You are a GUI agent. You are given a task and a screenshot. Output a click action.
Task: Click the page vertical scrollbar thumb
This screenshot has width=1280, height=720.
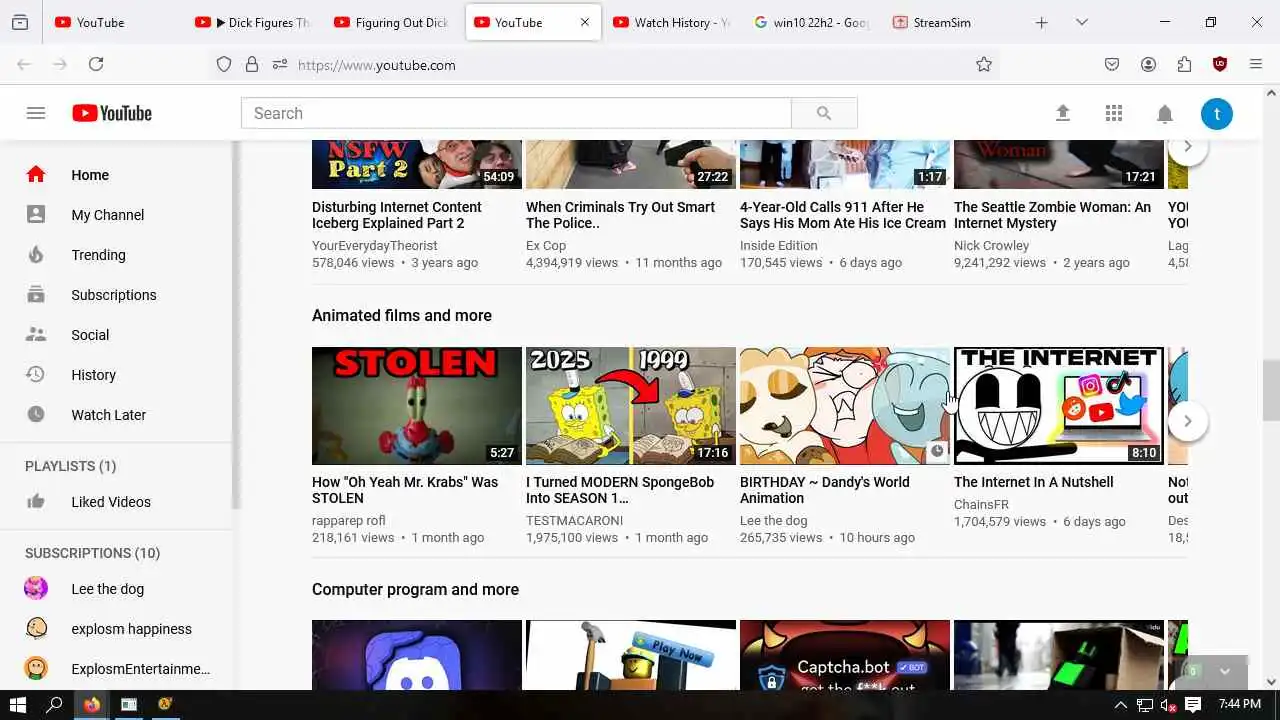tap(1271, 390)
